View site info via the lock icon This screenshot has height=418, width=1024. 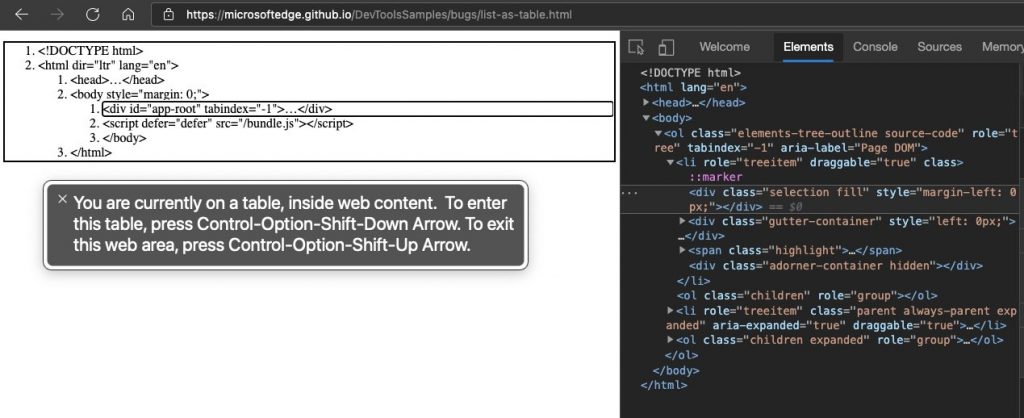click(168, 14)
